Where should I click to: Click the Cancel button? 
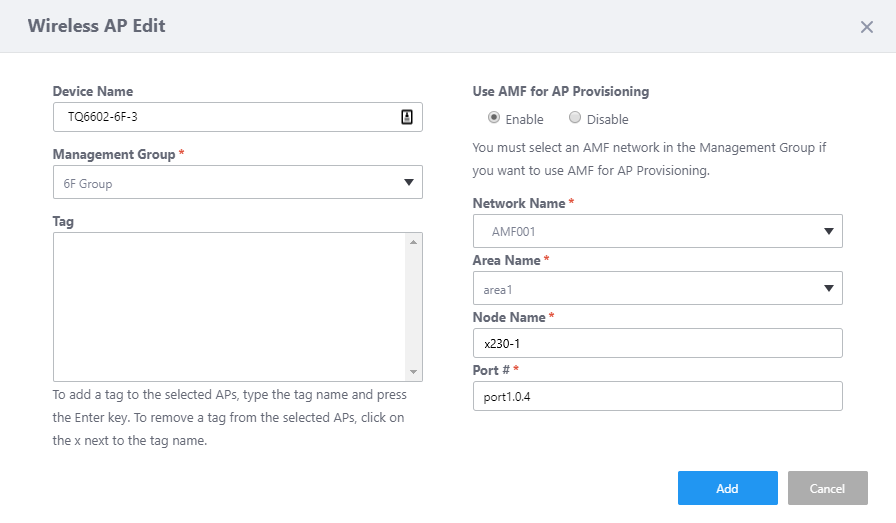827,488
